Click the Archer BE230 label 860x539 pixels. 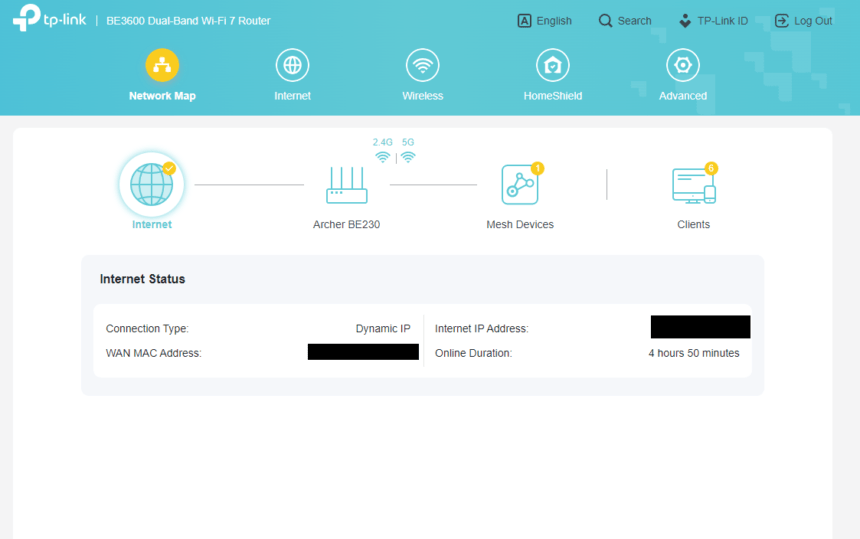click(347, 224)
